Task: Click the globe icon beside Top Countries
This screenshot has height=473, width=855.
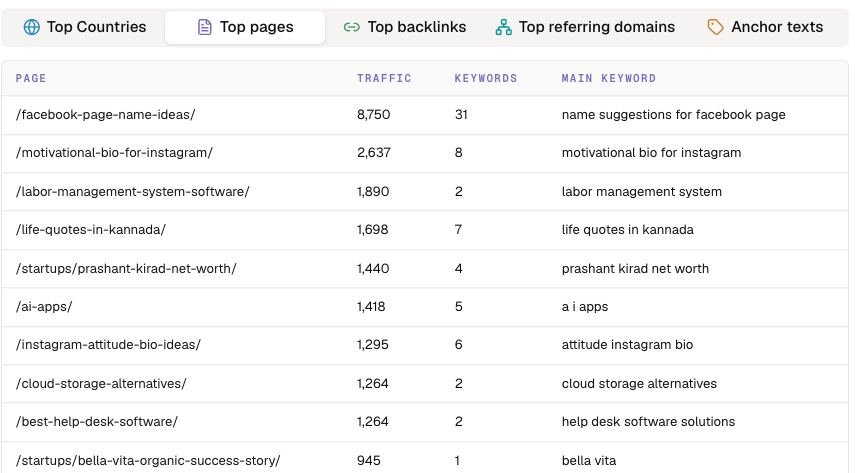Action: [x=32, y=27]
